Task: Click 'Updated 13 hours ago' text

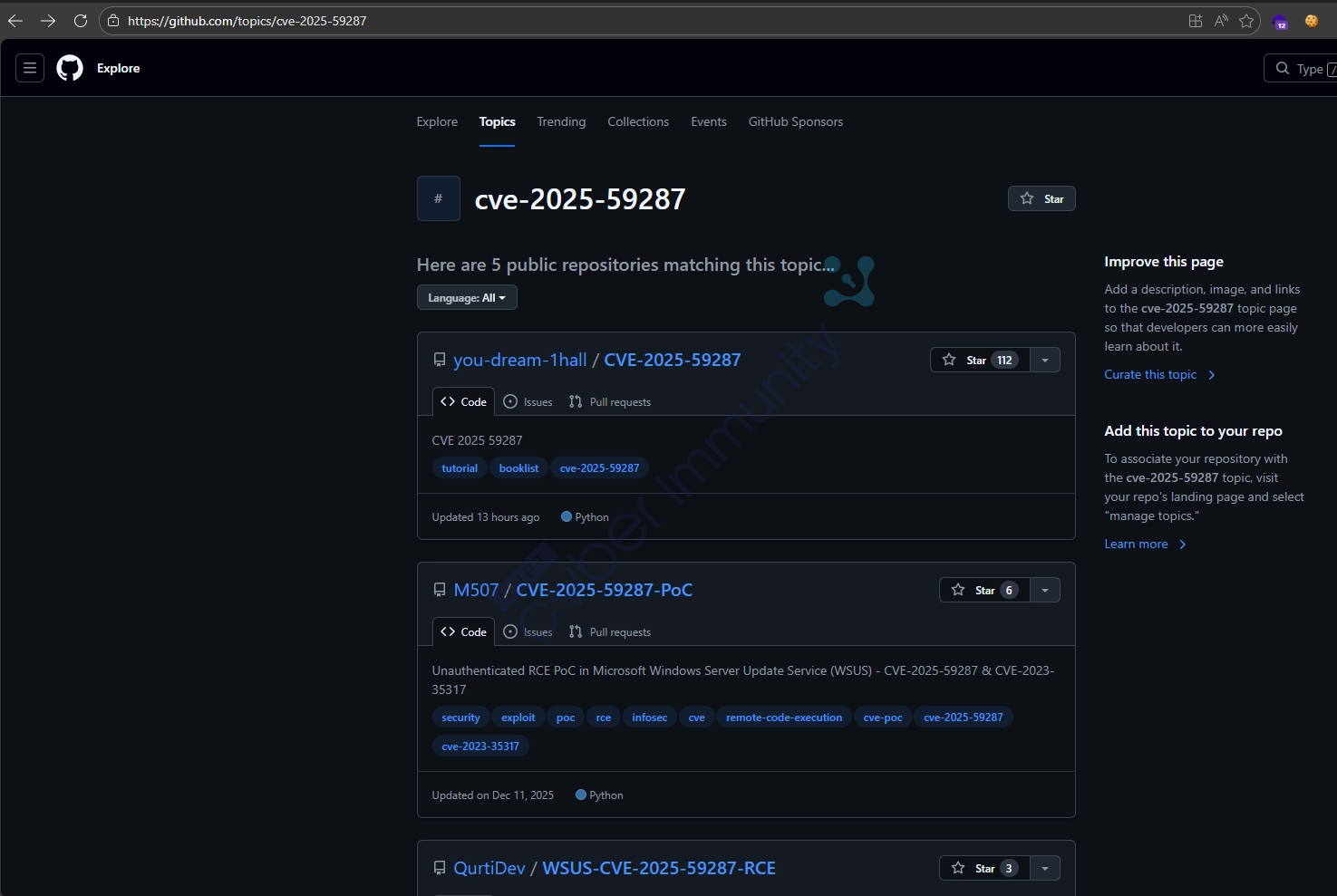Action: [486, 517]
